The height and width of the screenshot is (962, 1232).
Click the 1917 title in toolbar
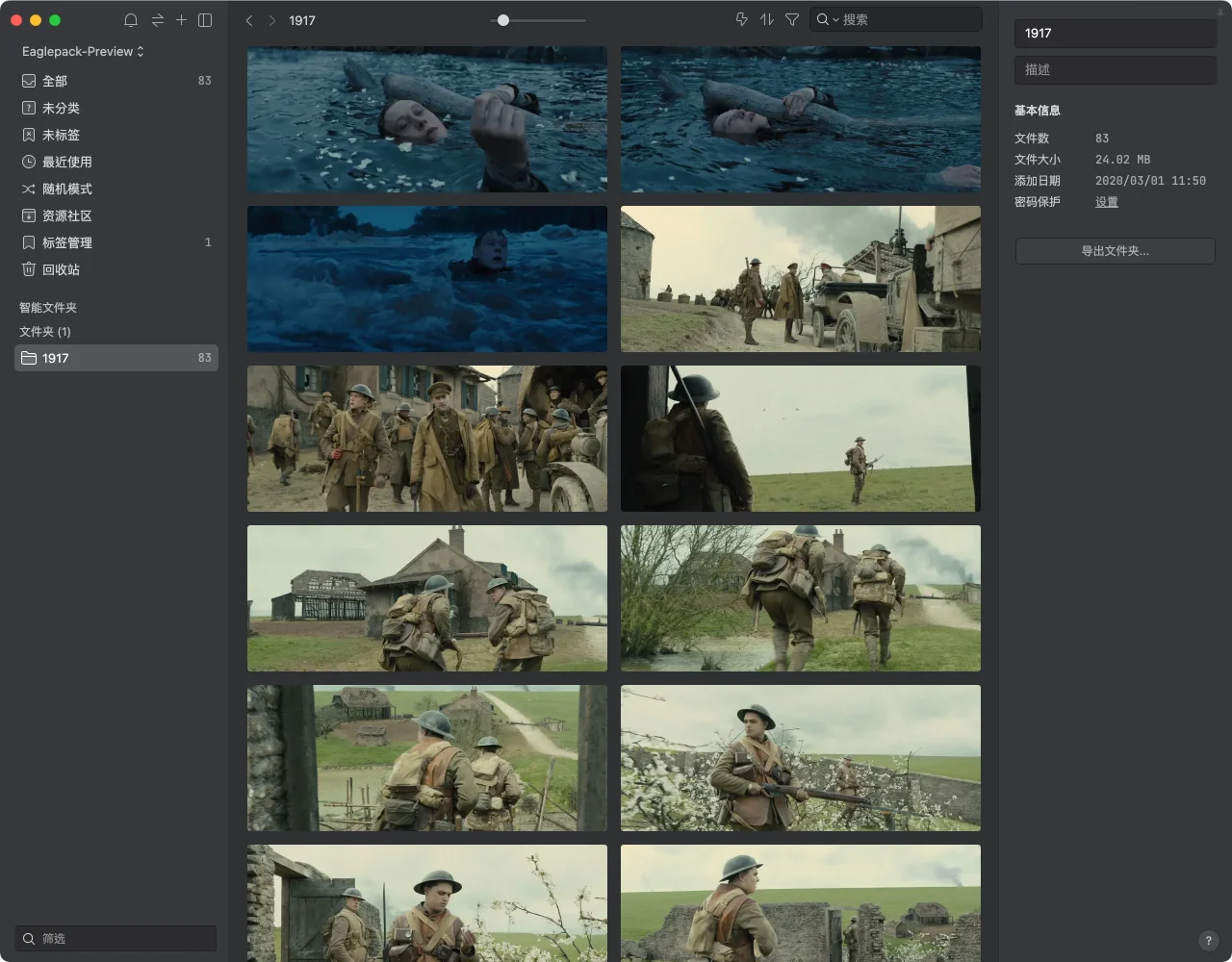point(302,20)
